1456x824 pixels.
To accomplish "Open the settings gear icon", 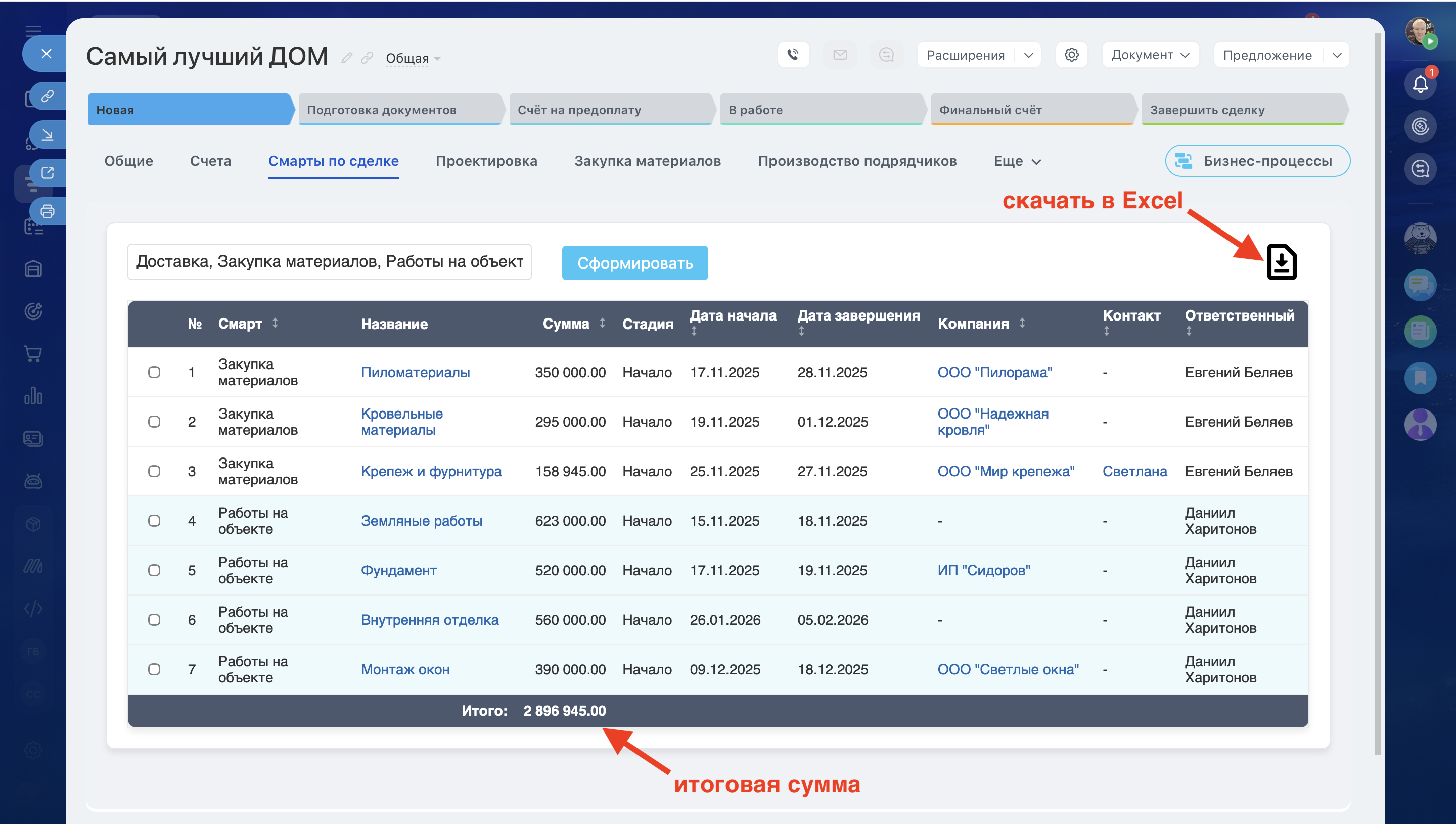I will (1071, 55).
